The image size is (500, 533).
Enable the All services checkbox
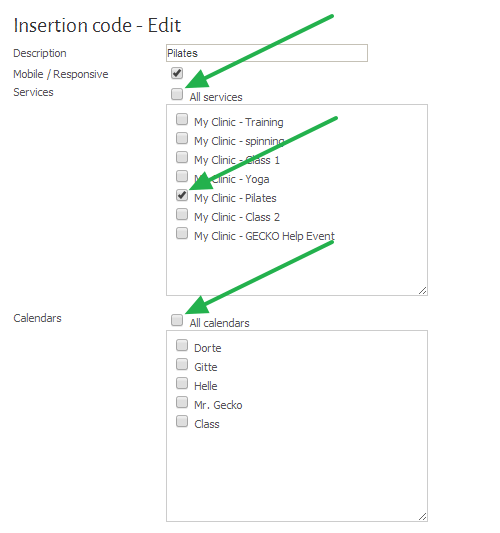[x=177, y=94]
